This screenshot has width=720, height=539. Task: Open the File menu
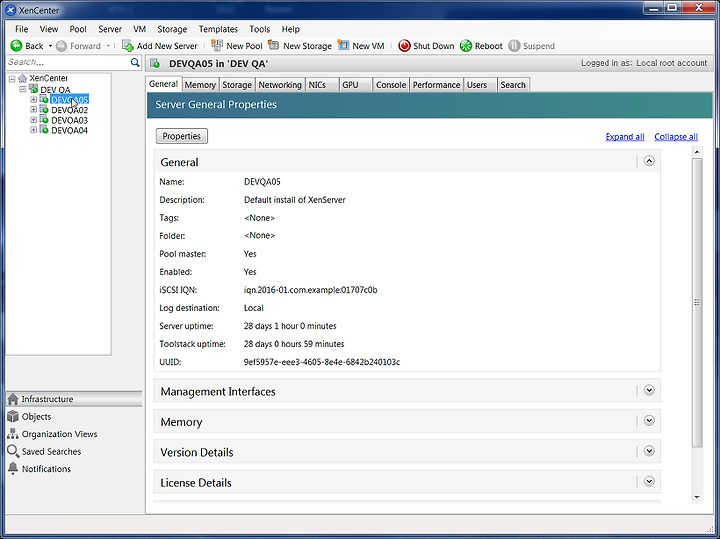click(x=21, y=29)
